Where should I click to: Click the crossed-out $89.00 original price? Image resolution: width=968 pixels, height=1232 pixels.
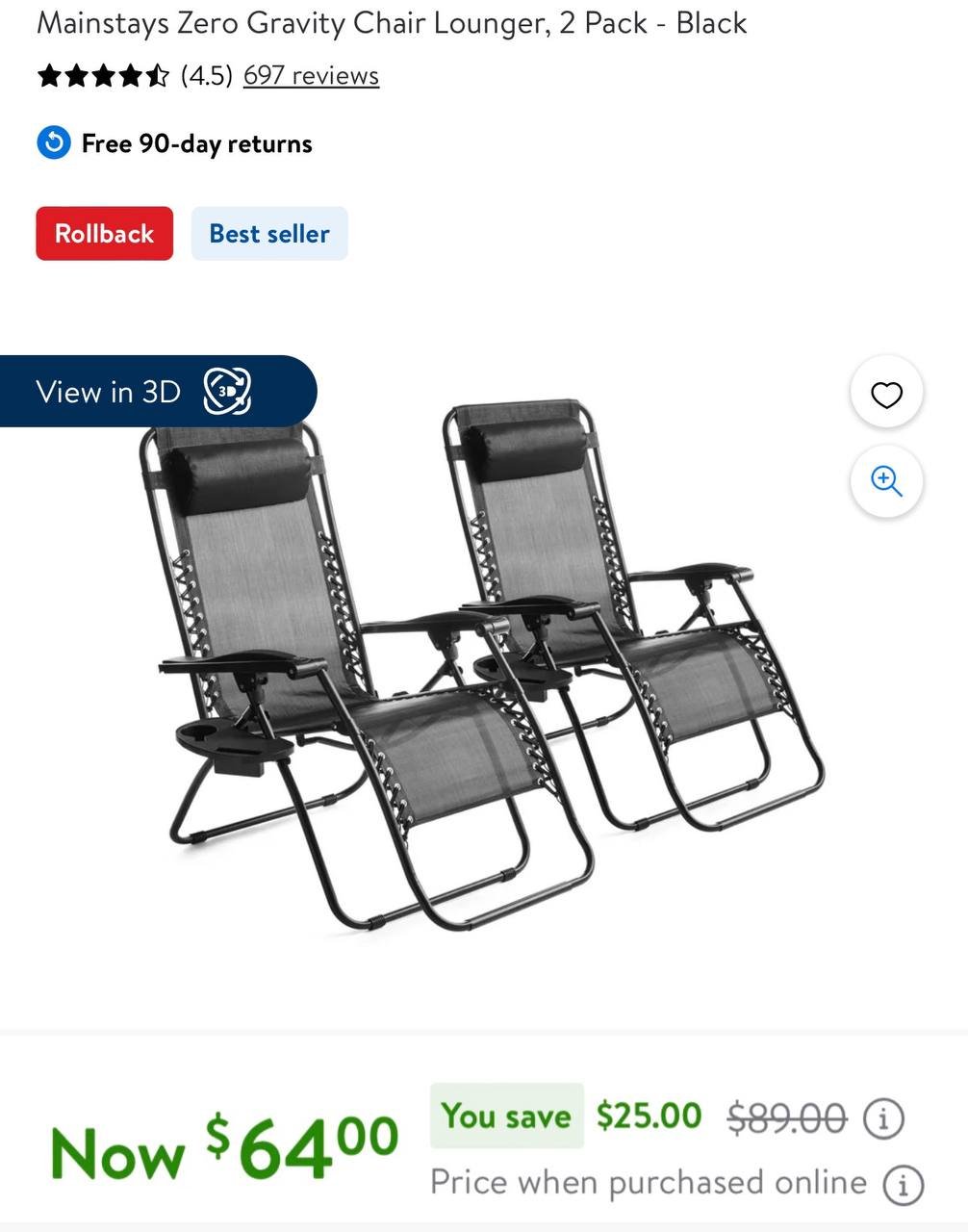pyautogui.click(x=787, y=1118)
